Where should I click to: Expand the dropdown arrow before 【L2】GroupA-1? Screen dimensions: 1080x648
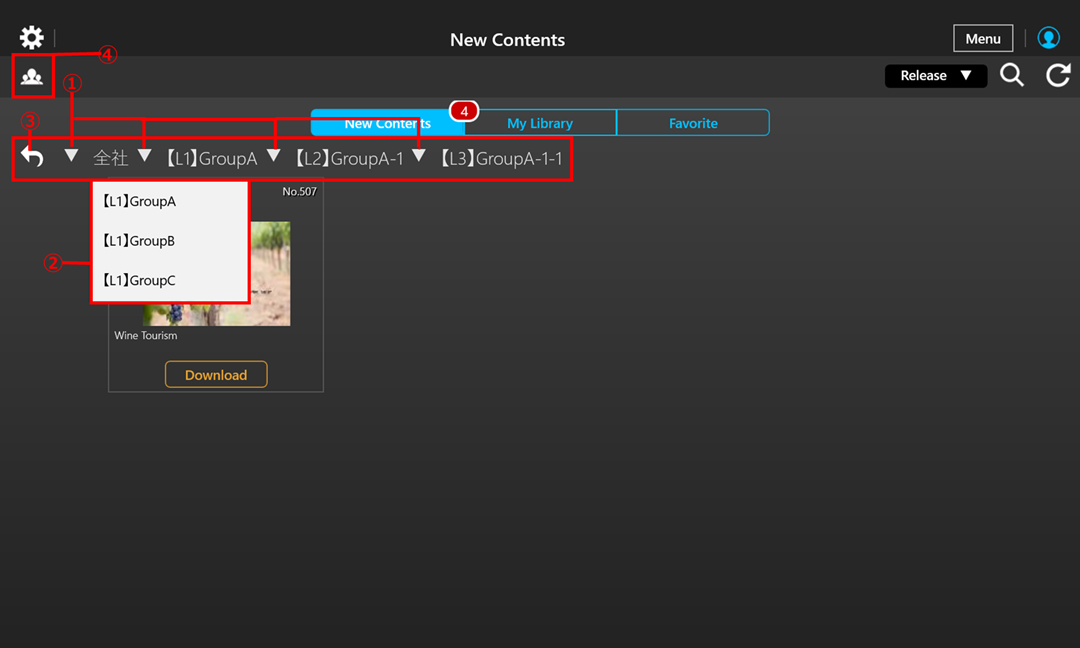pyautogui.click(x=273, y=156)
